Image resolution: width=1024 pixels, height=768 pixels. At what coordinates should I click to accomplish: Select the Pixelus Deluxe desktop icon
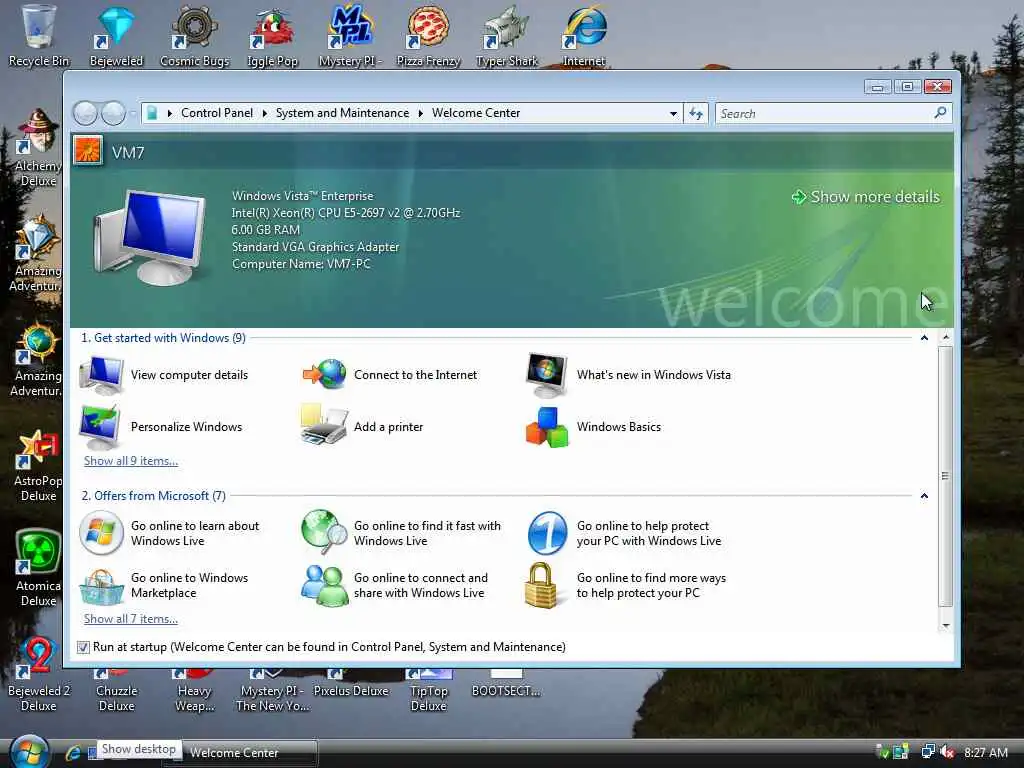[351, 683]
